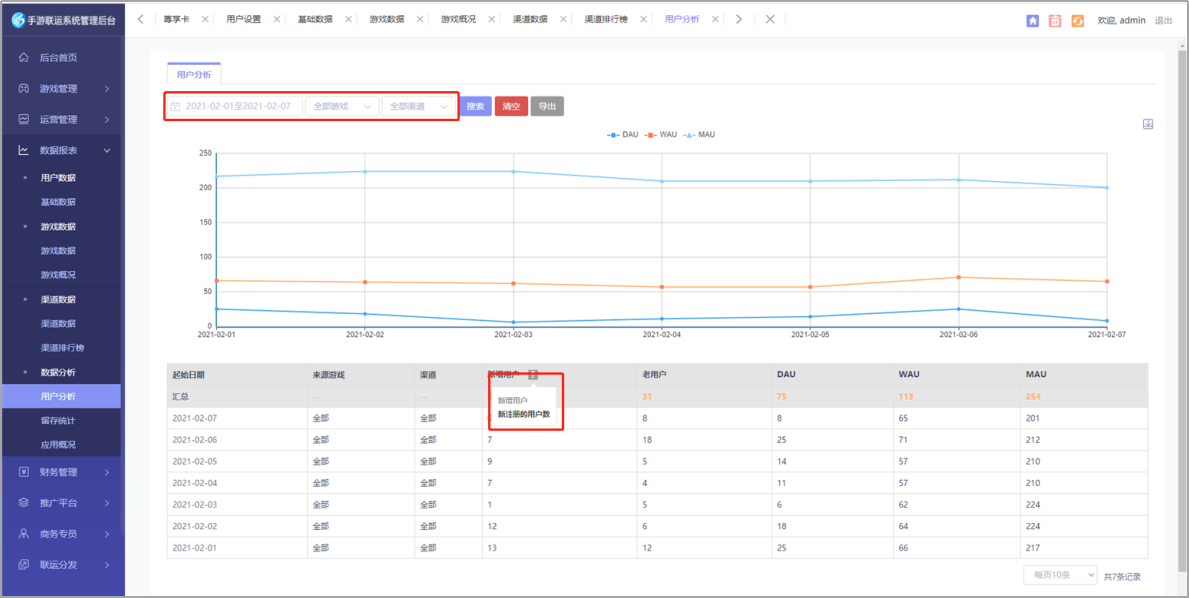Open 后台首页 via its house icon
Image resolution: width=1189 pixels, height=598 pixels.
tap(24, 58)
